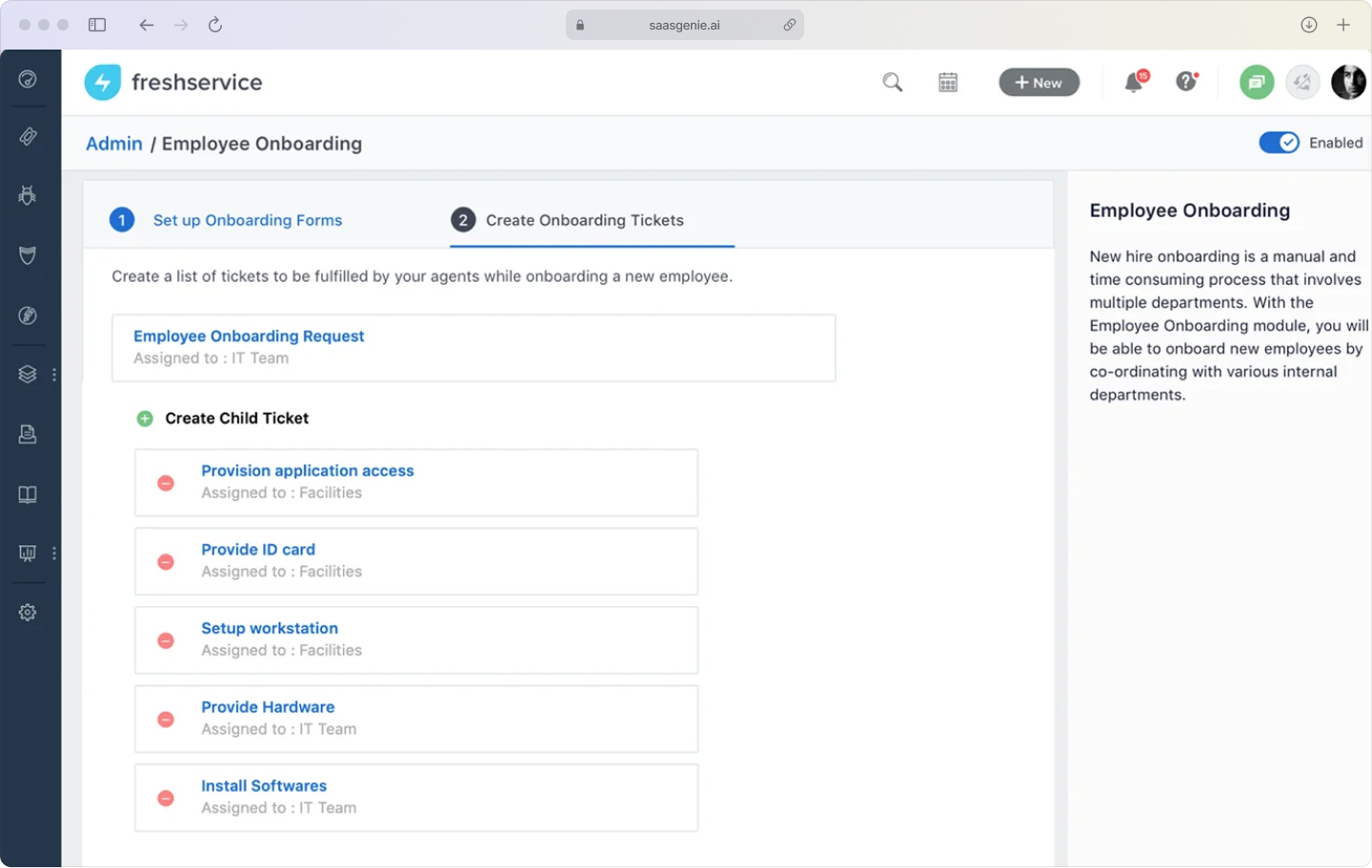Image resolution: width=1372 pixels, height=868 pixels.
Task: Select the tickets tag icon in the sidebar
Action: [x=27, y=136]
